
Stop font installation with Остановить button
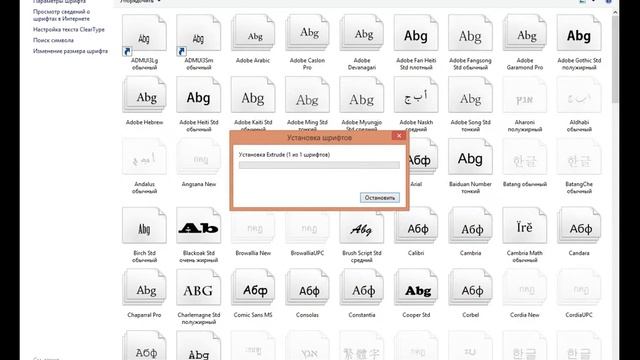(x=380, y=198)
